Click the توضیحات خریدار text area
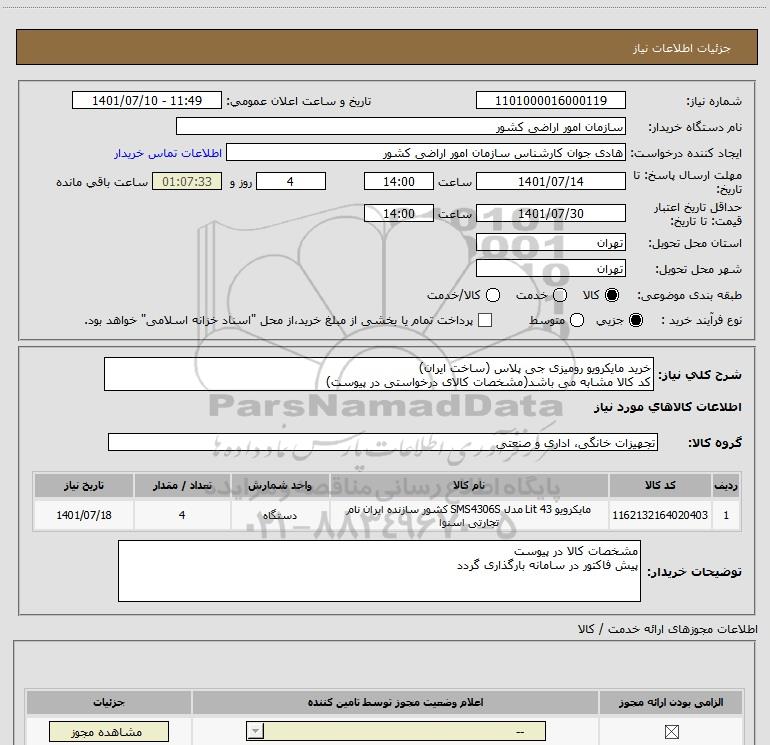The width and height of the screenshot is (770, 745). click(379, 571)
